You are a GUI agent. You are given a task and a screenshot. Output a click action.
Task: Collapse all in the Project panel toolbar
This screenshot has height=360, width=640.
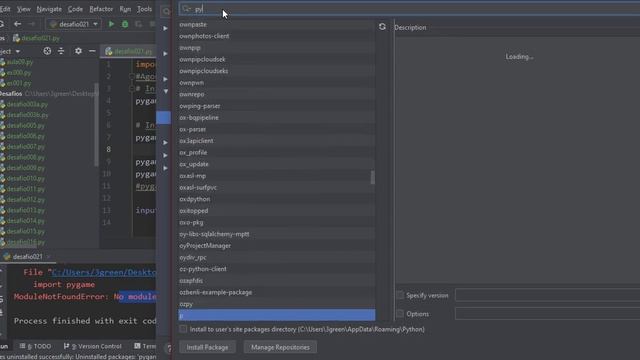pyautogui.click(x=61, y=51)
